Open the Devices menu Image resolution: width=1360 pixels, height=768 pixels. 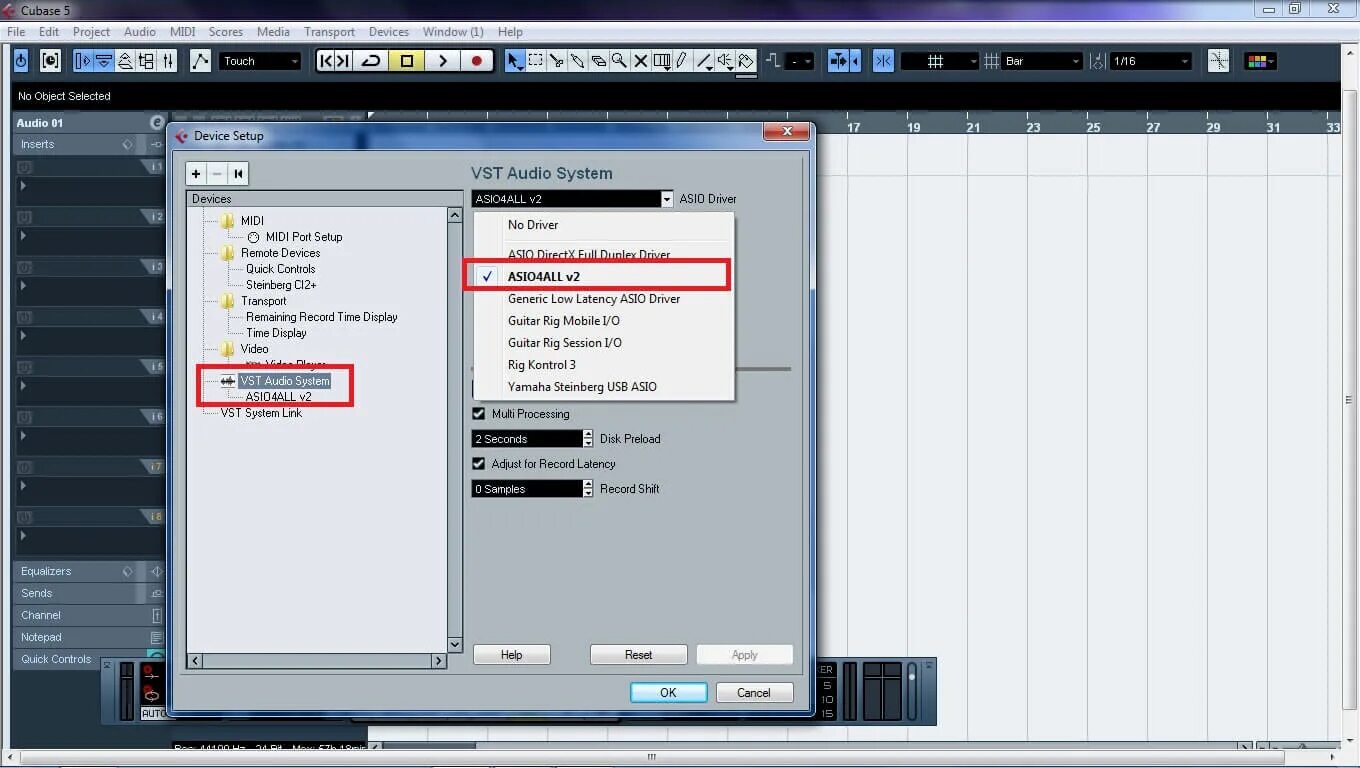pyautogui.click(x=389, y=32)
